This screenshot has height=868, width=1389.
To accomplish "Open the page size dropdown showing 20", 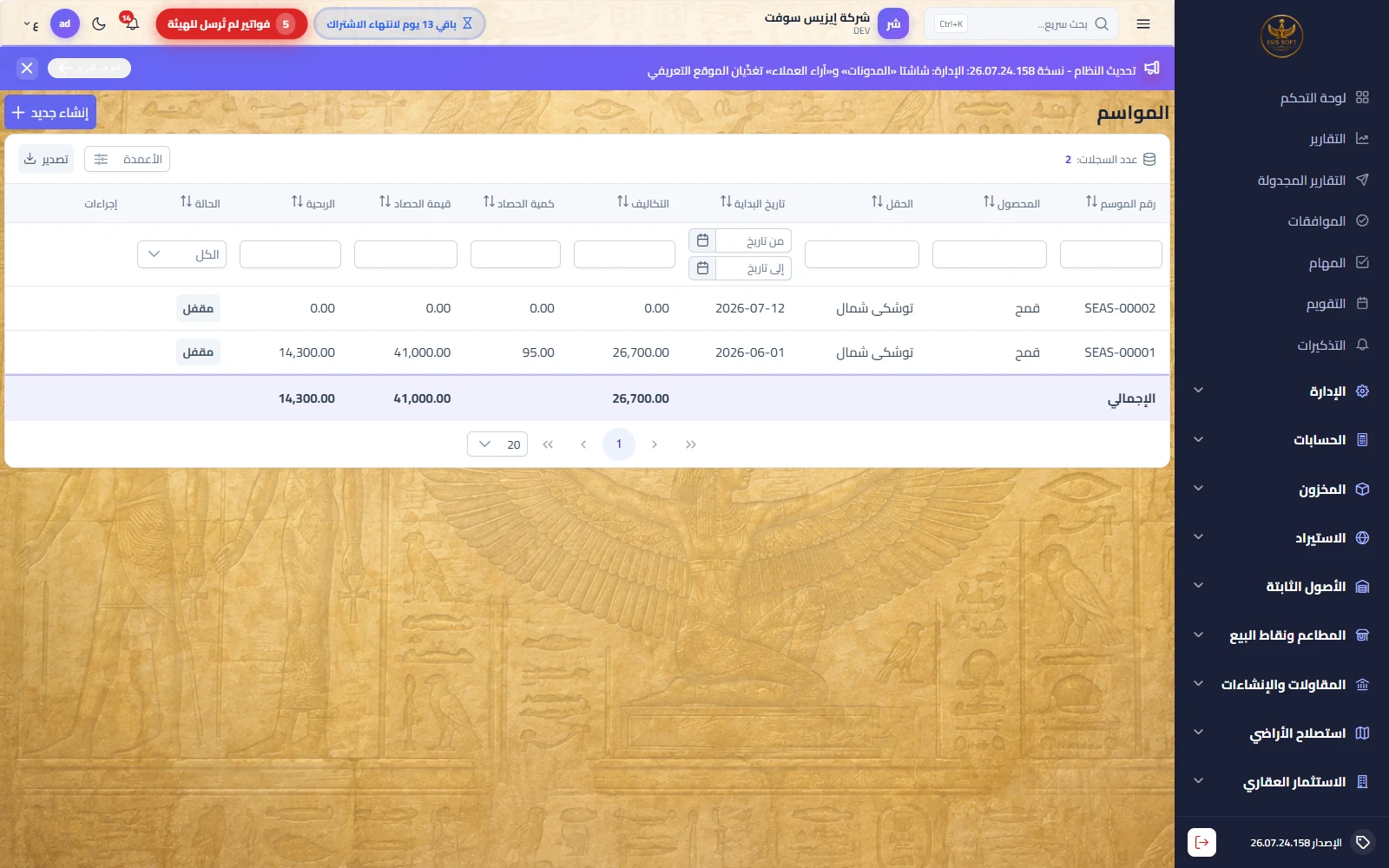I will [497, 444].
